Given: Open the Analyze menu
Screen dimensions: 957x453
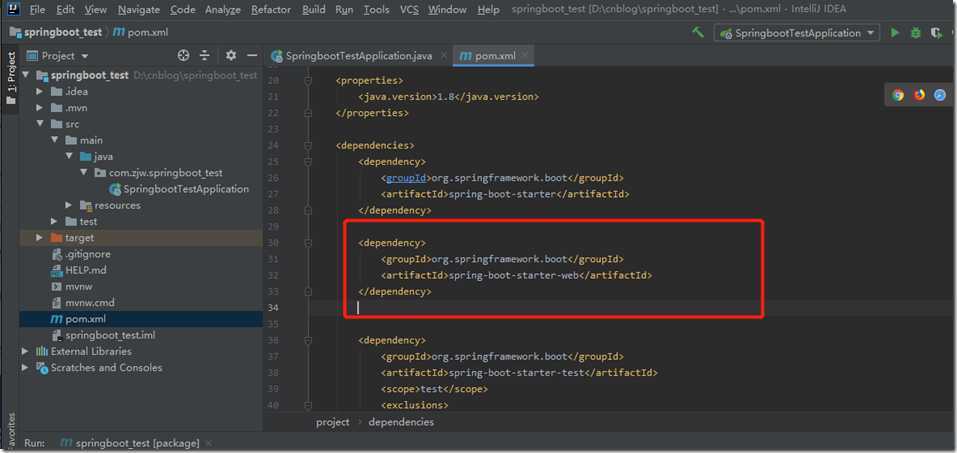Looking at the screenshot, I should (x=223, y=10).
